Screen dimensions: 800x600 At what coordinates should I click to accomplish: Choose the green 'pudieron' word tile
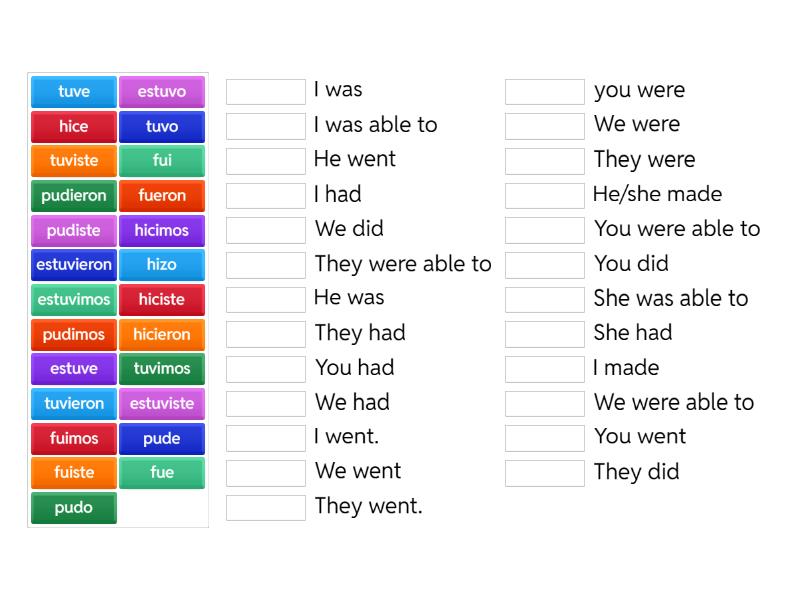point(74,196)
